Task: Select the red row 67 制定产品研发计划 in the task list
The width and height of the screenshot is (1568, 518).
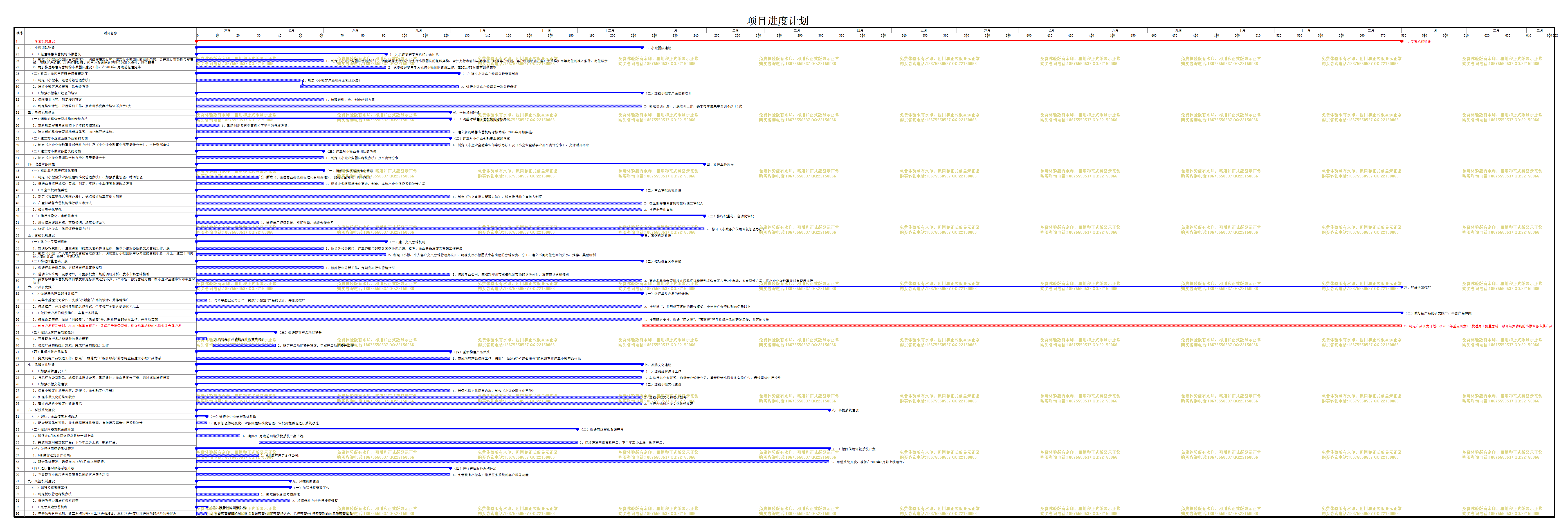Action: pos(105,326)
